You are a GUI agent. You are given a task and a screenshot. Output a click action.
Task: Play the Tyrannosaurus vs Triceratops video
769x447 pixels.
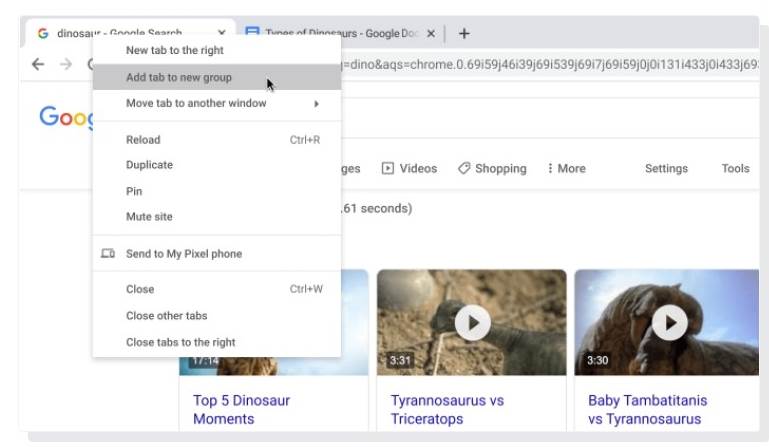472,322
